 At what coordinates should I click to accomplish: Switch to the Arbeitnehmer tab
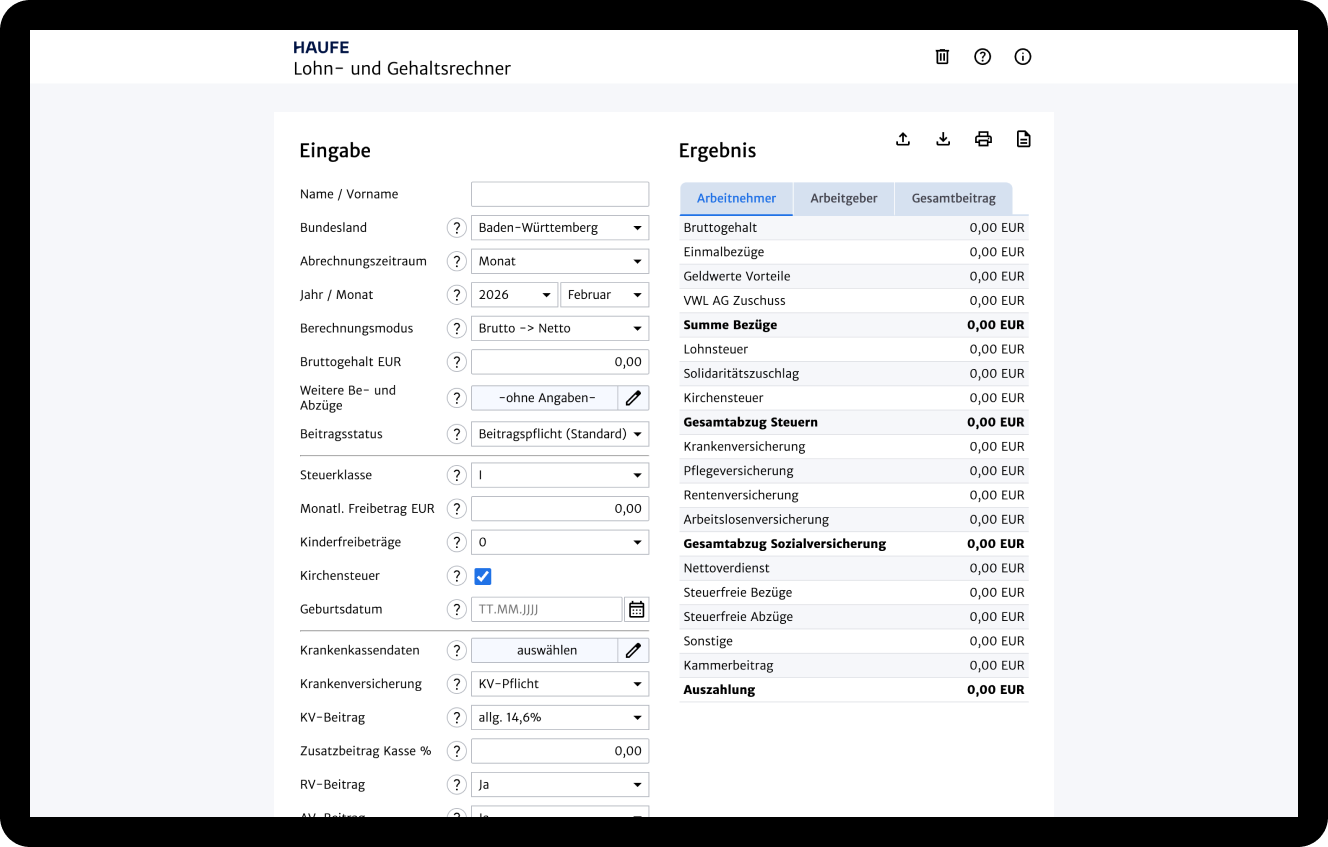click(x=736, y=199)
